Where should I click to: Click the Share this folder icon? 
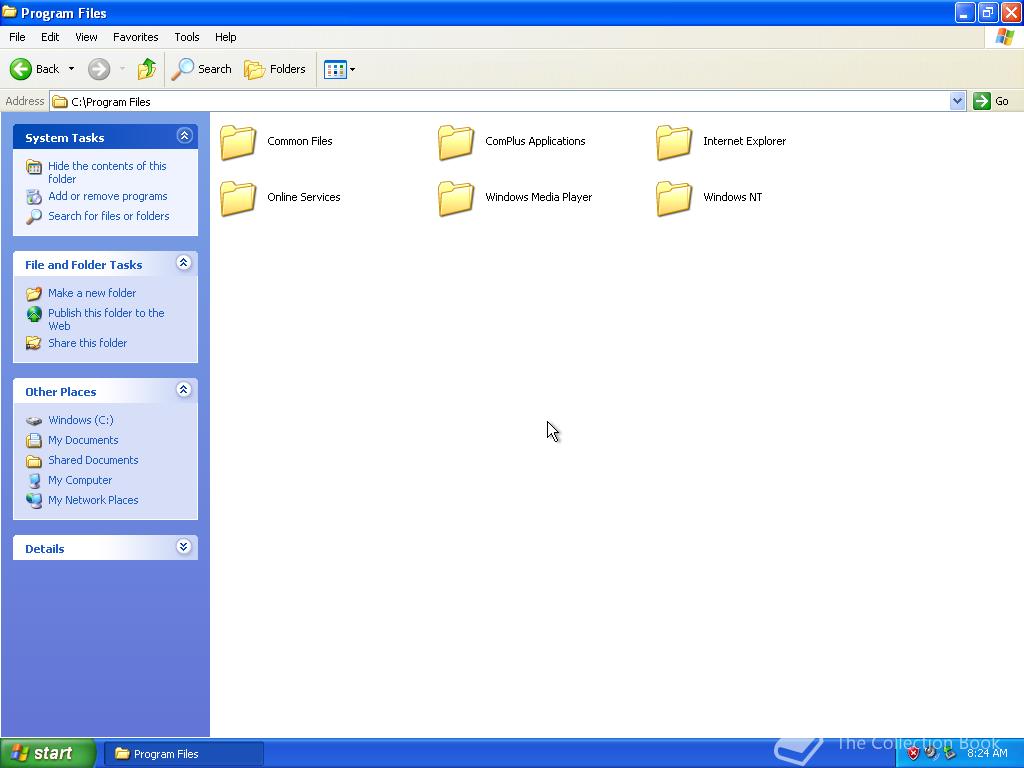point(34,344)
